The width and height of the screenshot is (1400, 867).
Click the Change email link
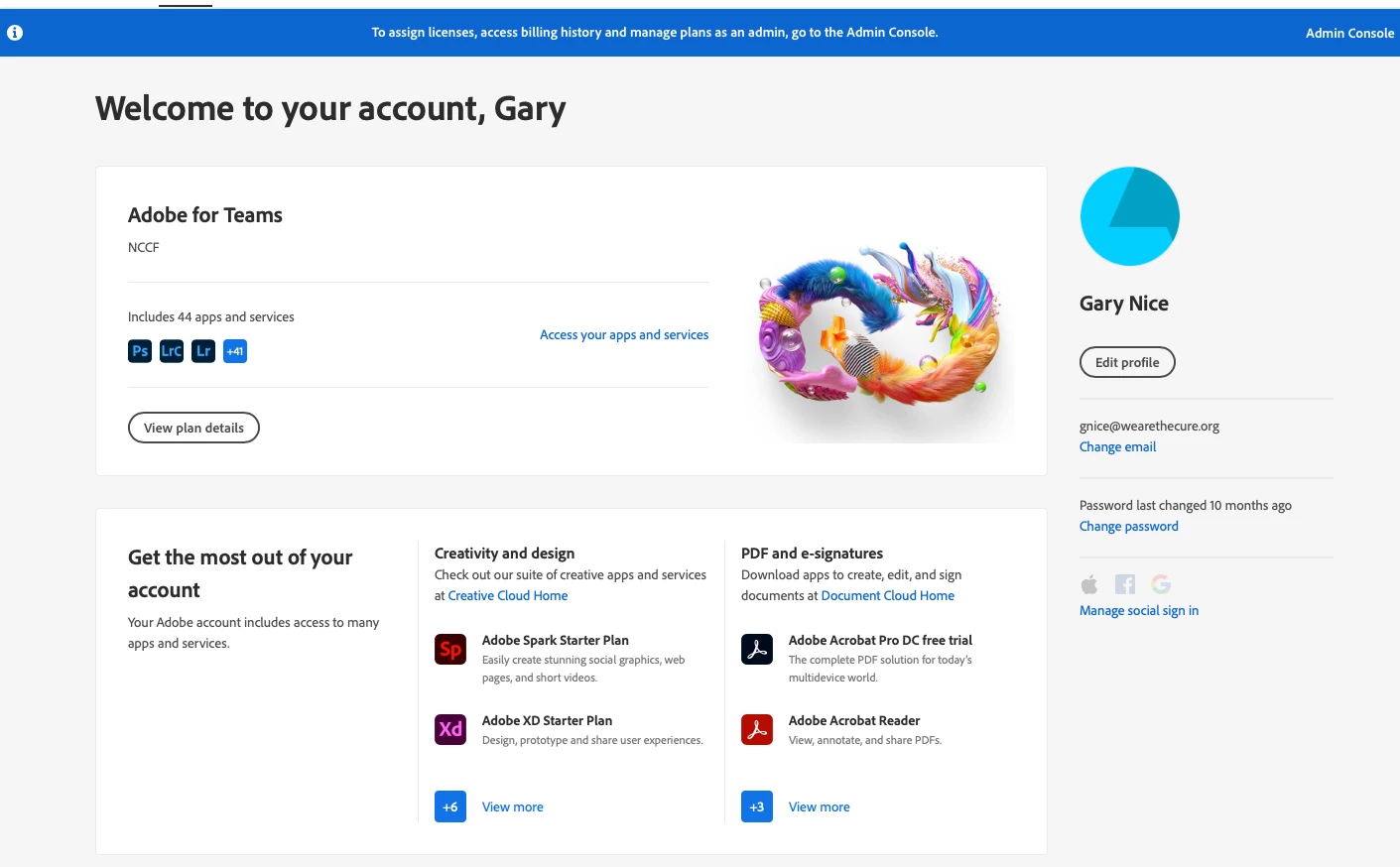[x=1117, y=447]
